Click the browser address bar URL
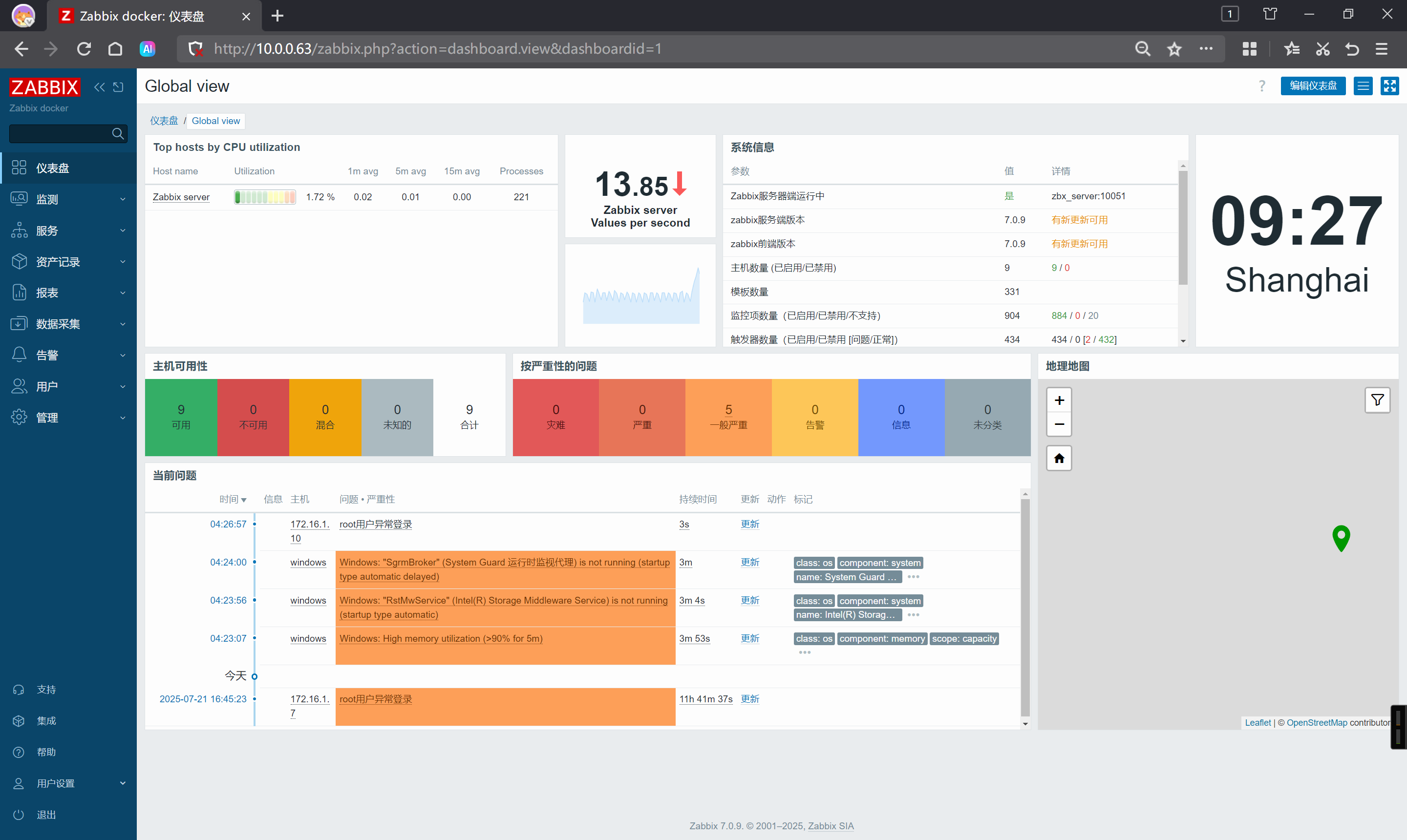 pyautogui.click(x=437, y=49)
